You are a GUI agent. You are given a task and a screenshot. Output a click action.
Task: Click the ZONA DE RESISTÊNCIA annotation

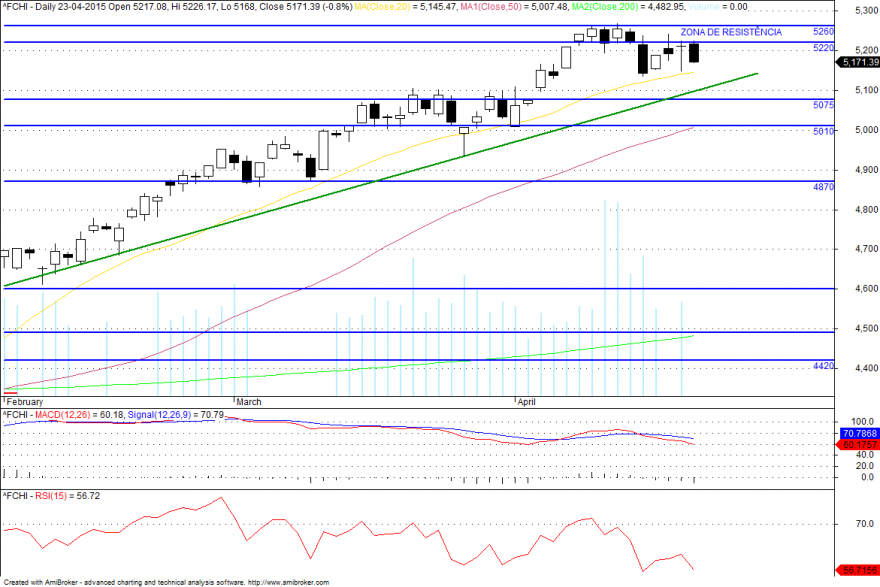[731, 32]
